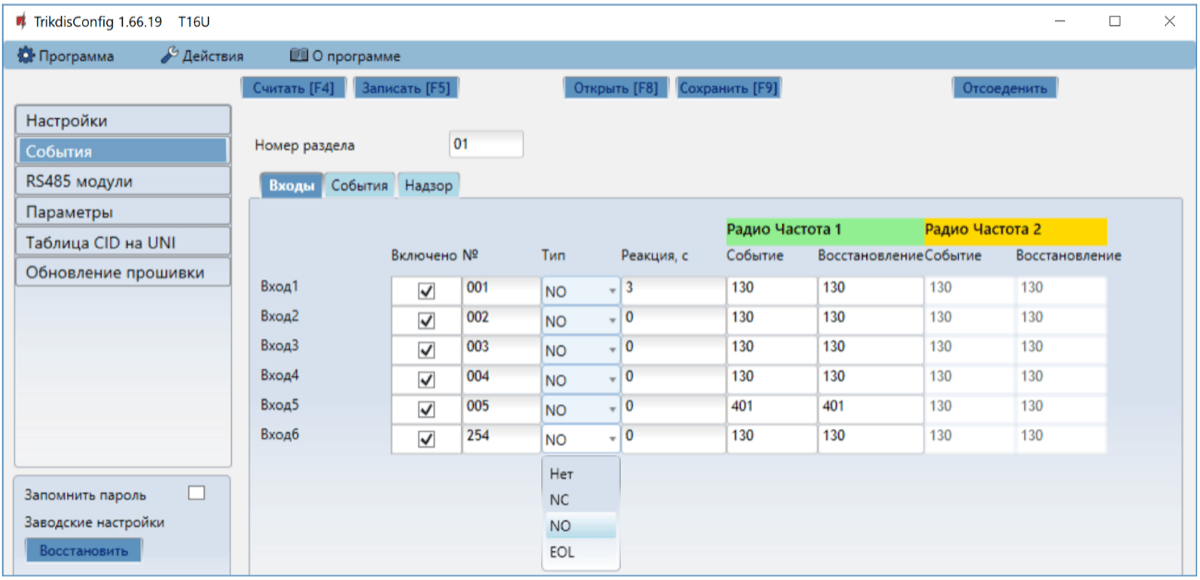
Task: Click the Вход5 Событие field showing 401
Action: point(770,408)
